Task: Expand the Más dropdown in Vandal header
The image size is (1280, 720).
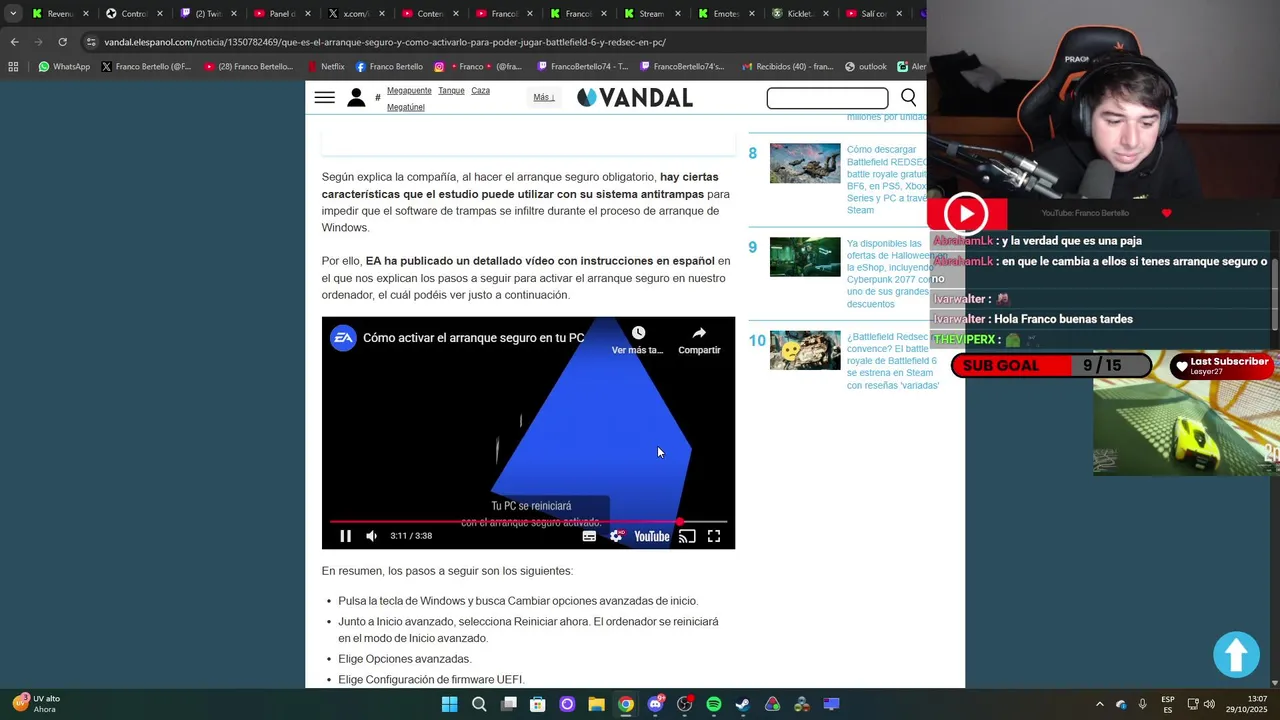Action: point(544,97)
